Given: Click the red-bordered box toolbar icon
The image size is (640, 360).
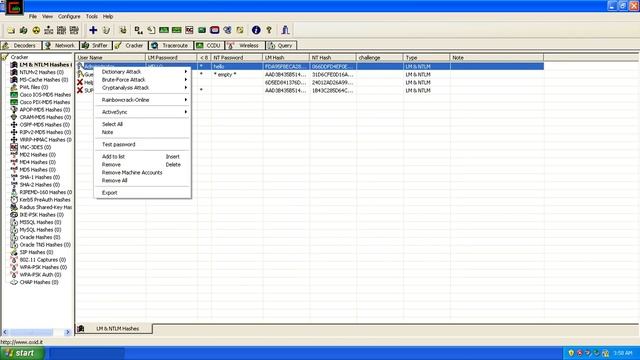Looking at the screenshot, I should (x=215, y=30).
